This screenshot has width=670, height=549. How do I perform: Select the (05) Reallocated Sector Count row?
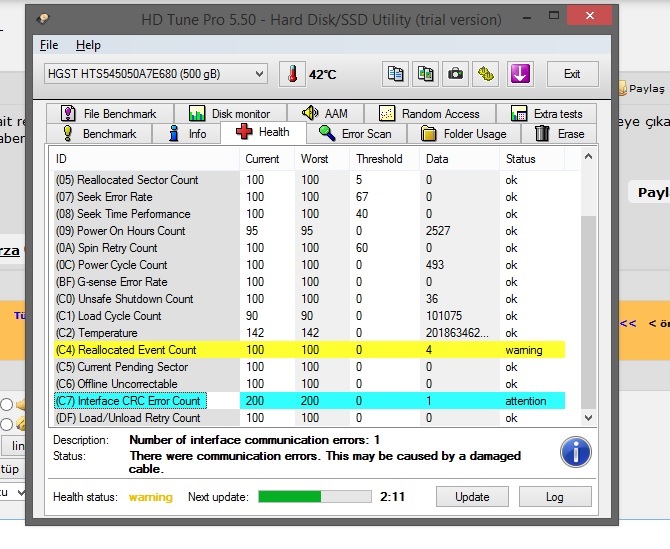(310, 180)
